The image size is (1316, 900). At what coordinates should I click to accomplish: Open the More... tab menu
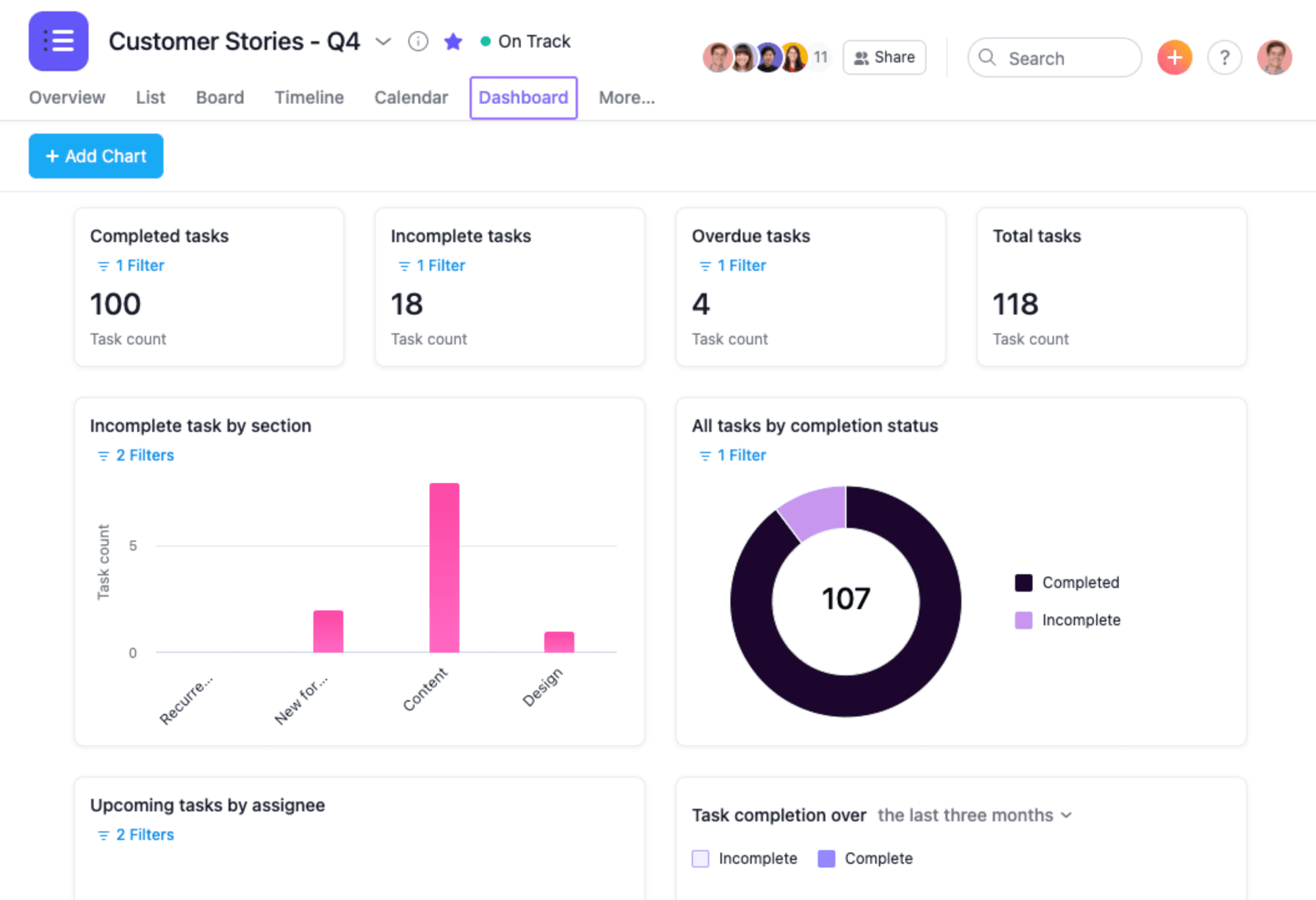[x=626, y=97]
